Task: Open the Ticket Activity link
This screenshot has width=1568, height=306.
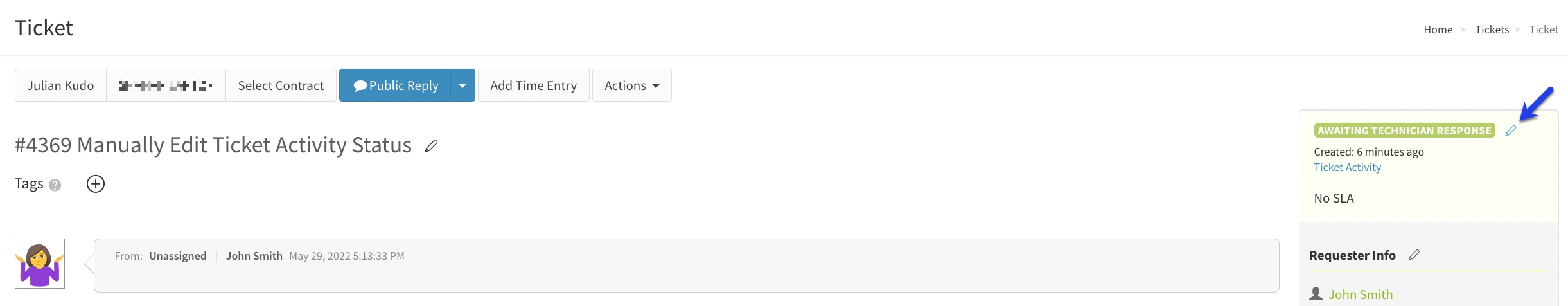Action: [x=1347, y=167]
